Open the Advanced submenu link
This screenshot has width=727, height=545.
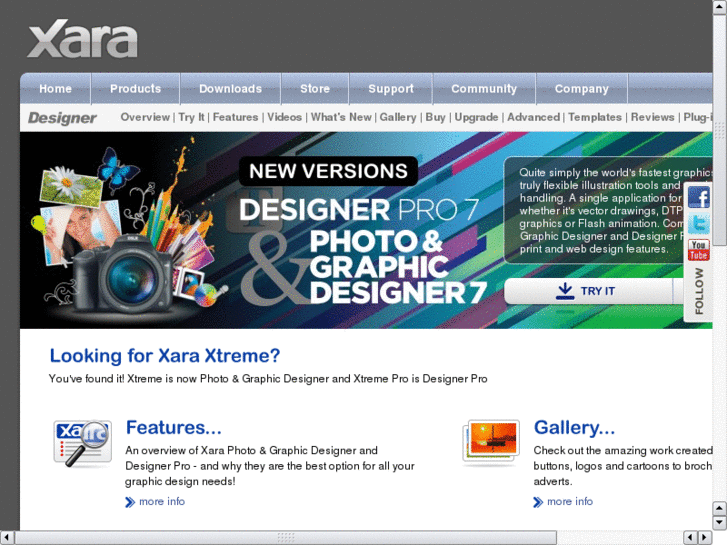tap(534, 117)
